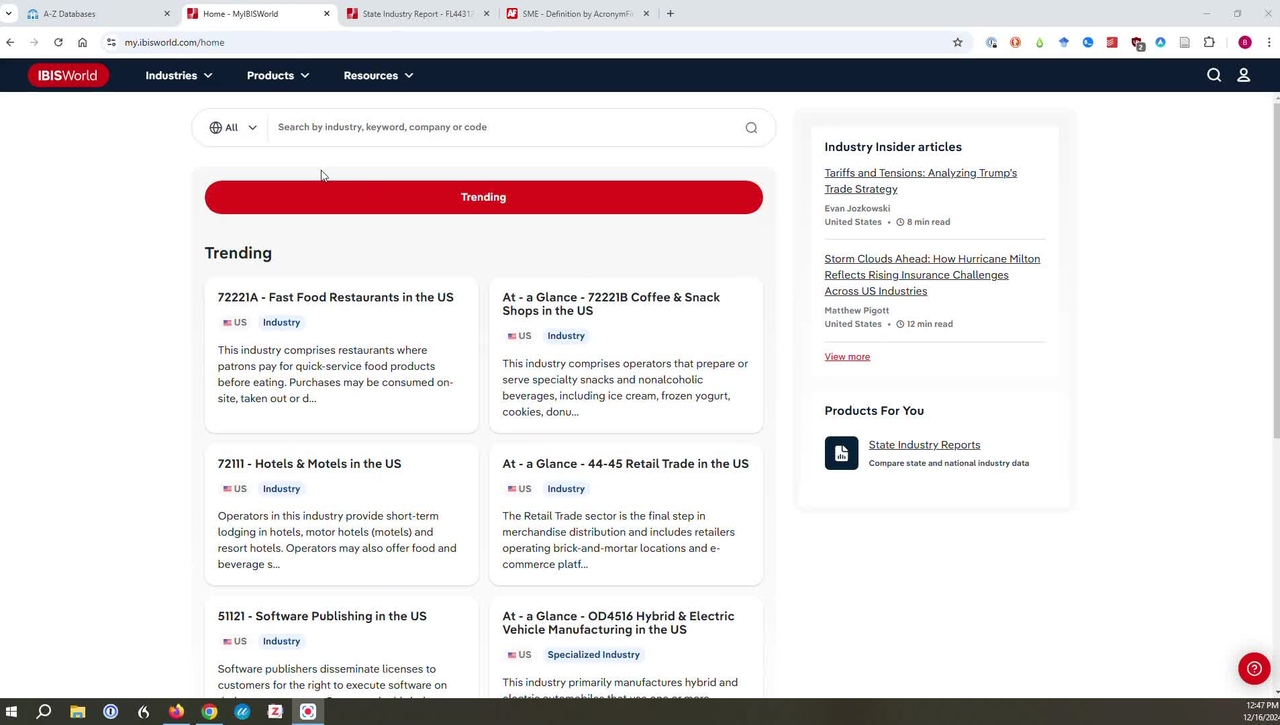
Task: Open the user account profile icon
Action: coord(1244,75)
